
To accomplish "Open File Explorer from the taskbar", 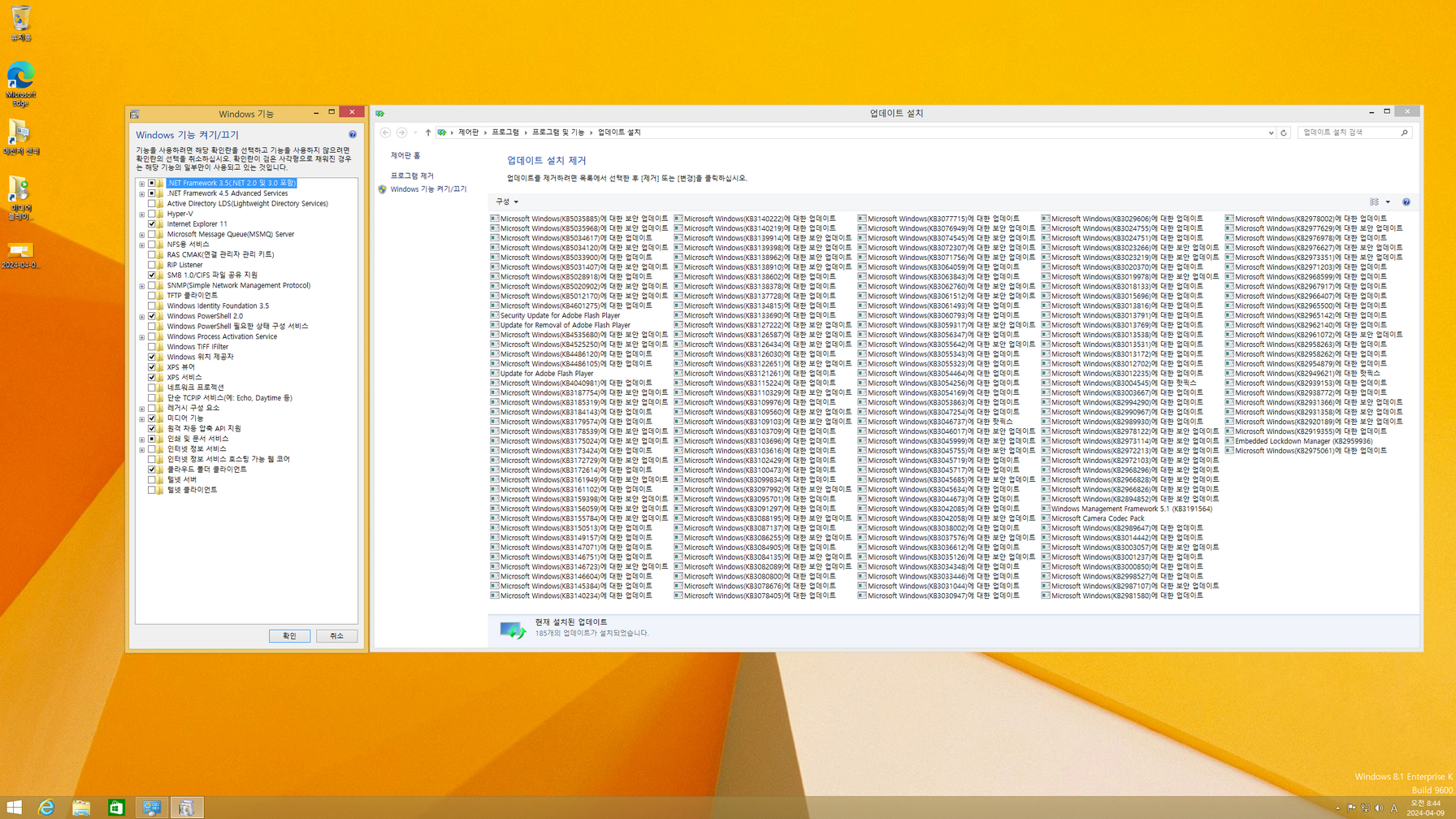I will (81, 807).
